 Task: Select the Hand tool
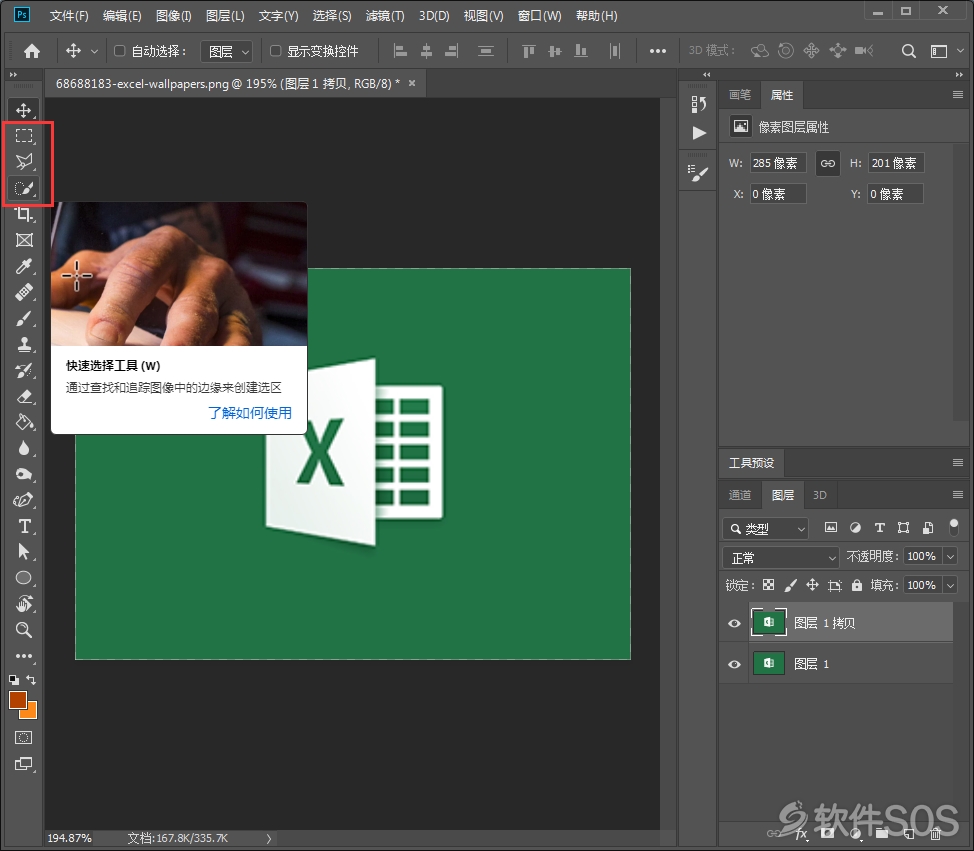click(x=24, y=604)
